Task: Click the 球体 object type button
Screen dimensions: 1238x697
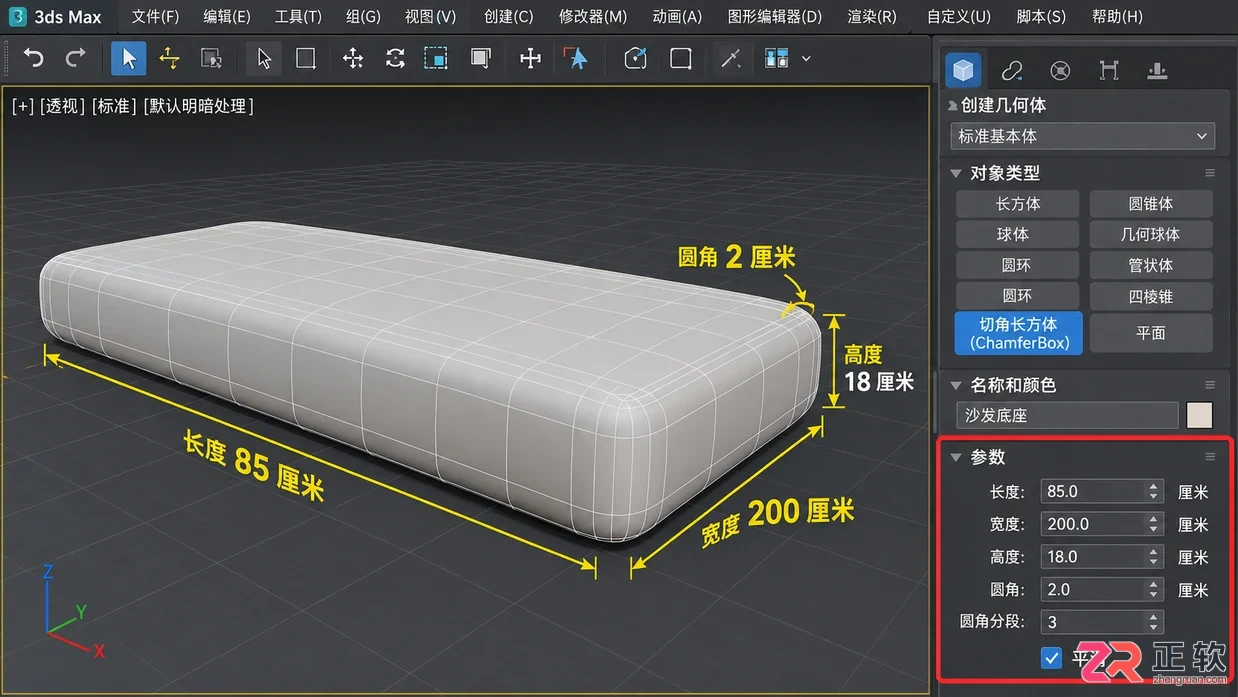Action: pyautogui.click(x=1018, y=235)
